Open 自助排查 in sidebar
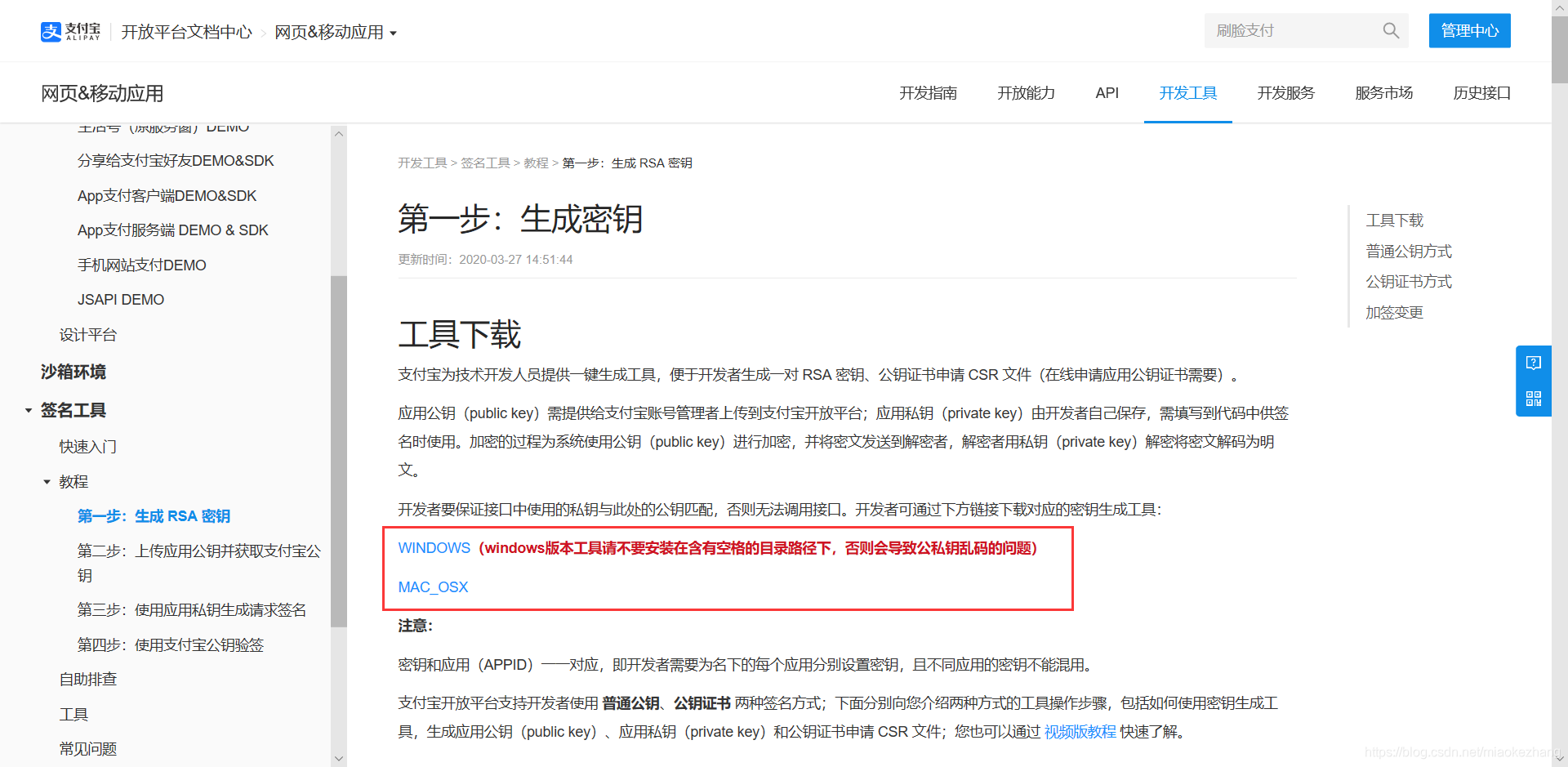The image size is (1568, 767). (x=88, y=680)
